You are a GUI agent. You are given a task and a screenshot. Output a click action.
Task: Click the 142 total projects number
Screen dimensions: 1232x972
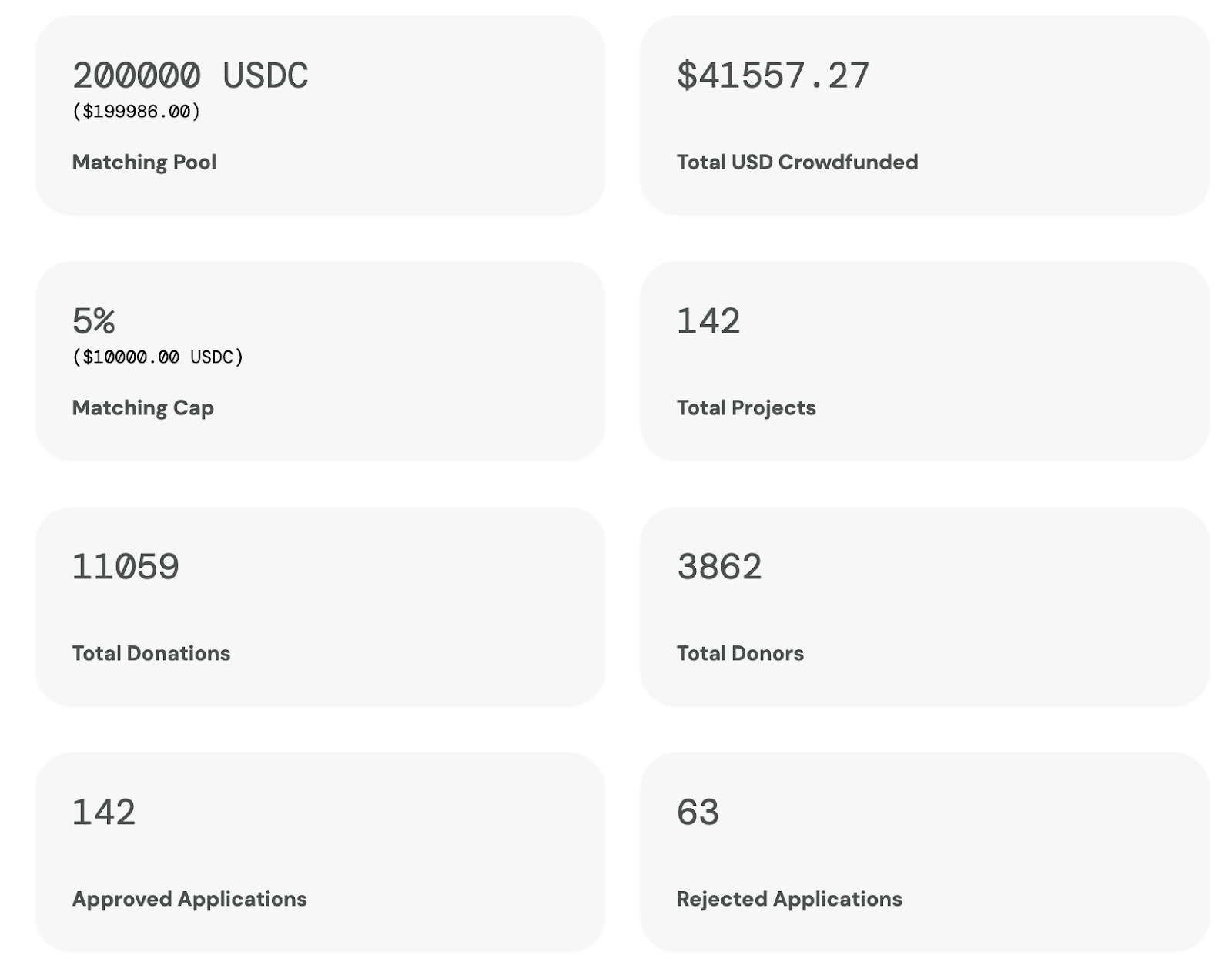[708, 321]
